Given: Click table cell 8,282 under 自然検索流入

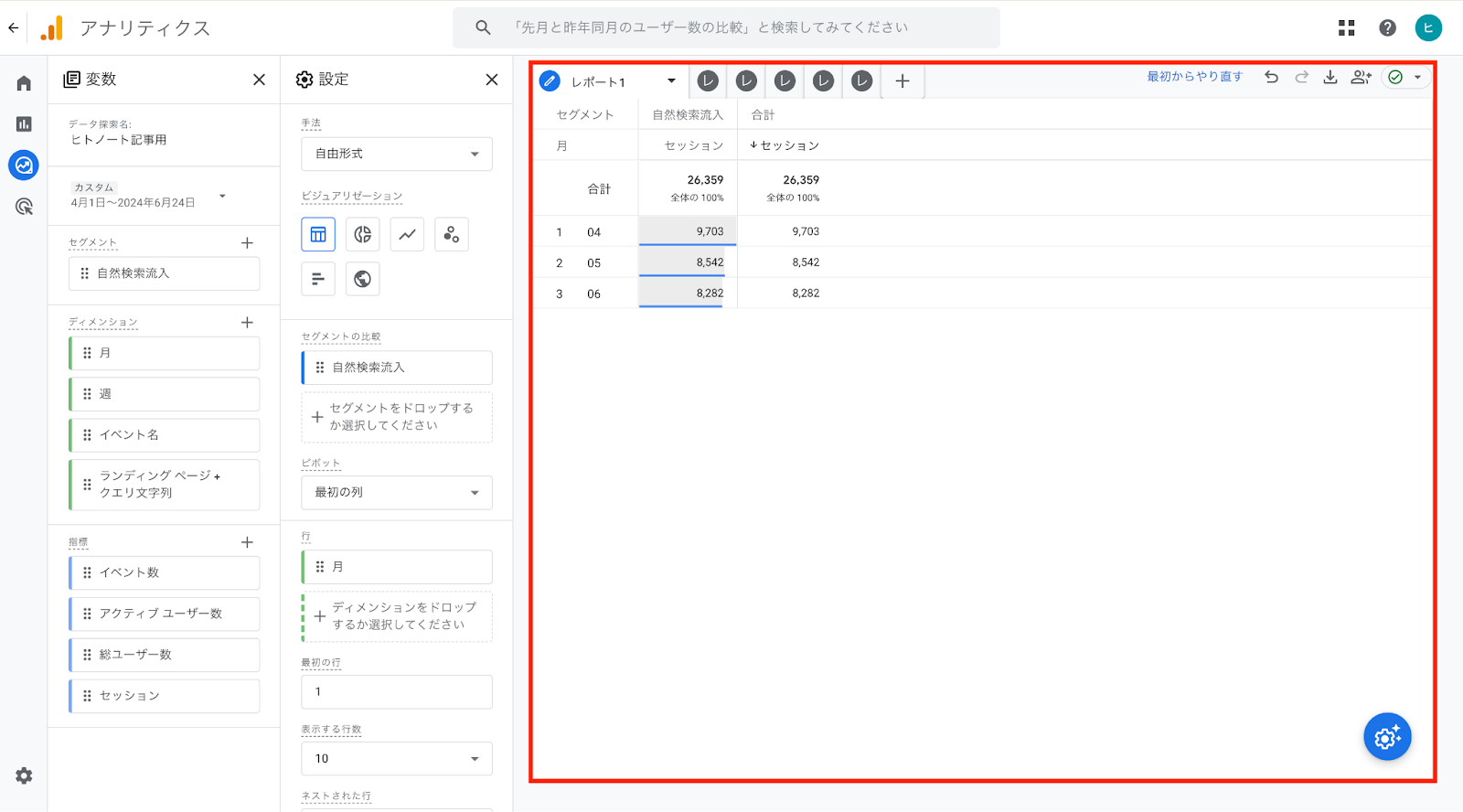Looking at the screenshot, I should click(x=688, y=294).
